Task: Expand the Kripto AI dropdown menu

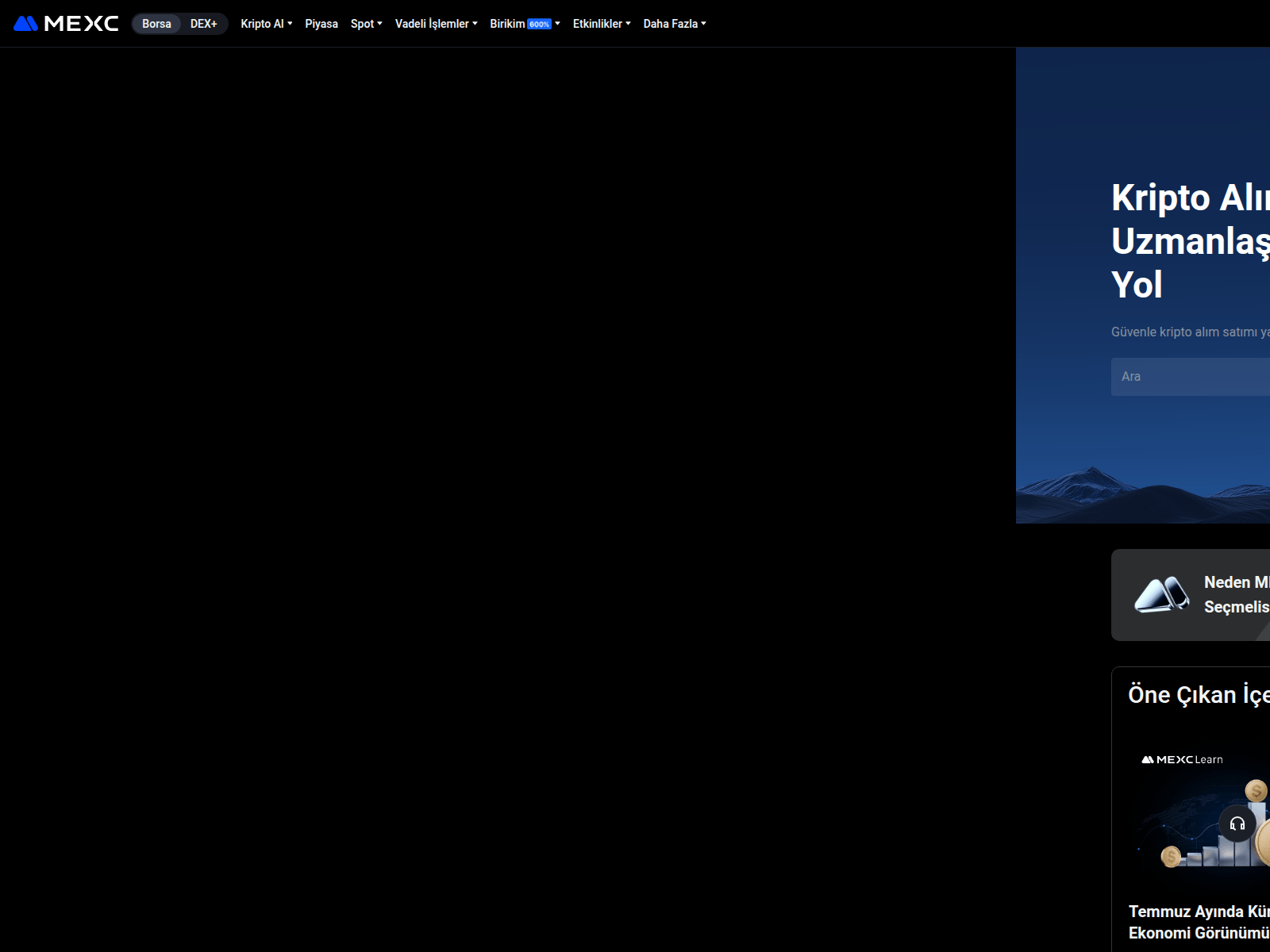Action: pos(267,24)
